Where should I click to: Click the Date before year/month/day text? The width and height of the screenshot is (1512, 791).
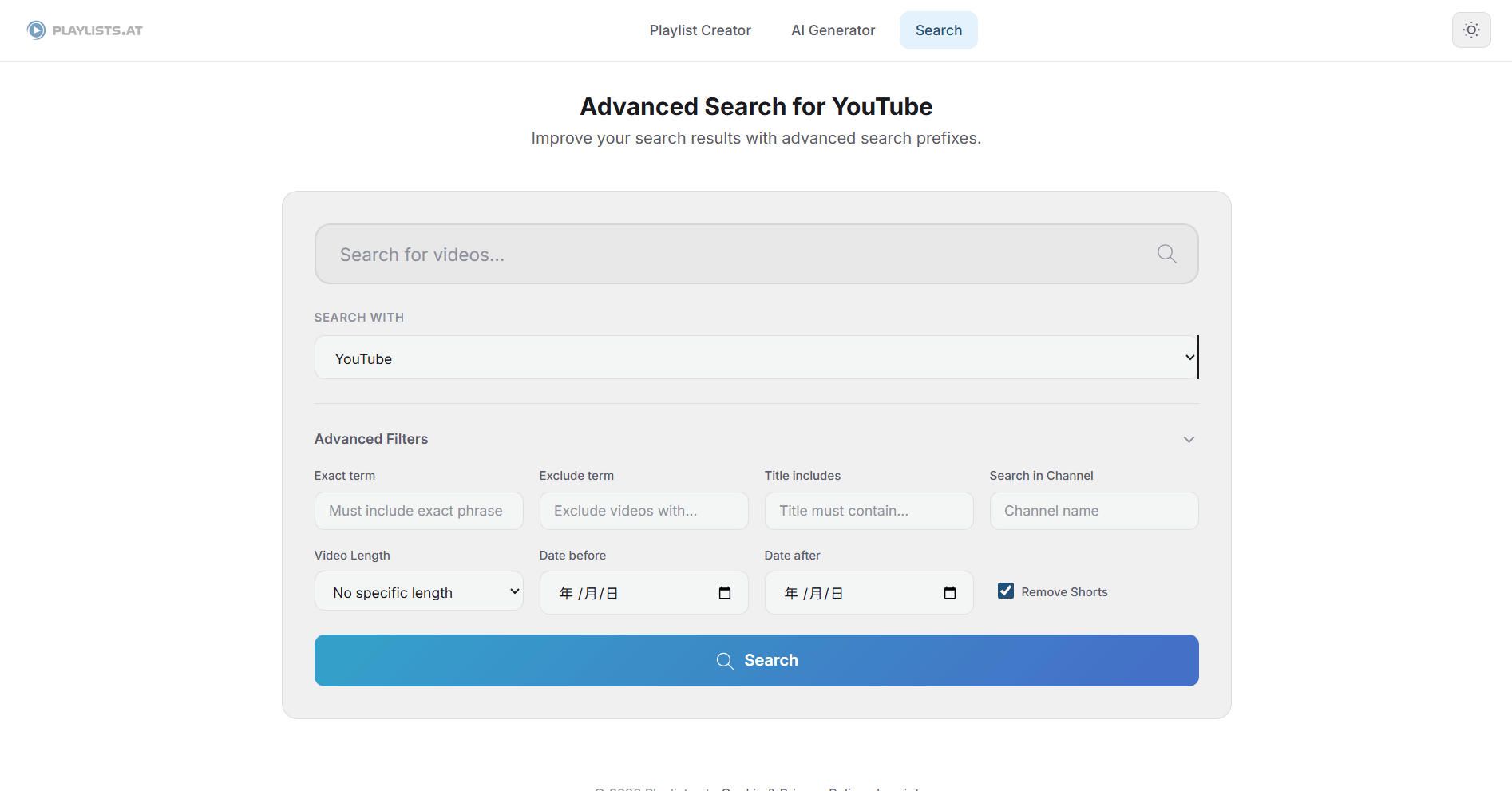click(x=589, y=594)
